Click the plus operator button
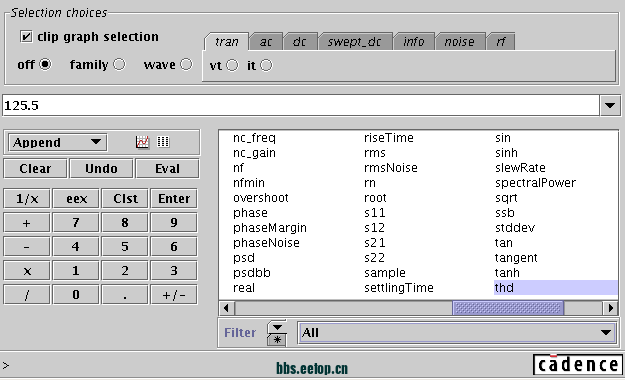The width and height of the screenshot is (625, 380). [27, 223]
